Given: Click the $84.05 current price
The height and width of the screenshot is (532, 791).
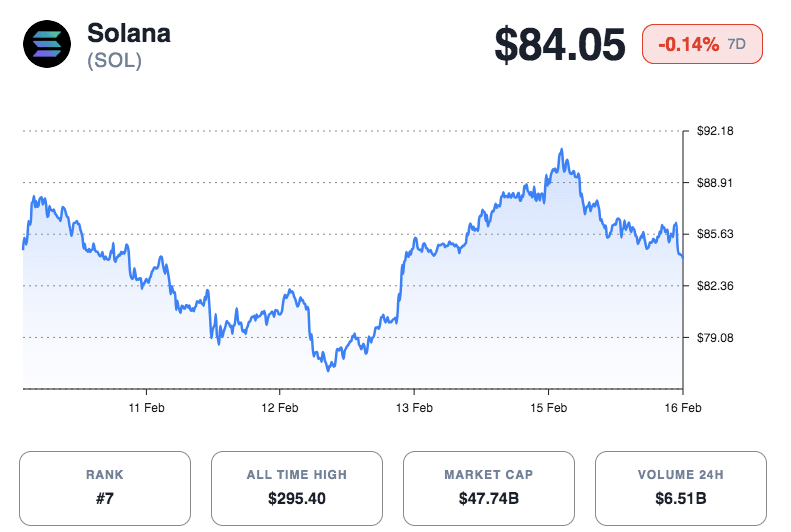Looking at the screenshot, I should (560, 45).
